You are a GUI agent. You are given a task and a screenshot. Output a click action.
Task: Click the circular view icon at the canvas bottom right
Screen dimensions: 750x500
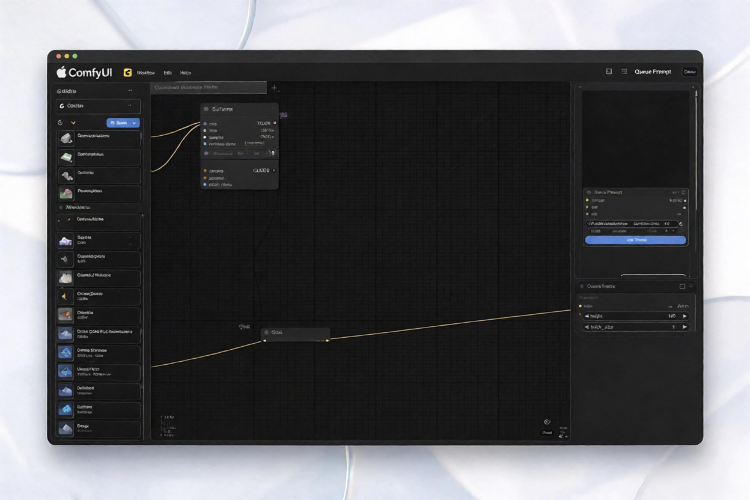(x=547, y=422)
